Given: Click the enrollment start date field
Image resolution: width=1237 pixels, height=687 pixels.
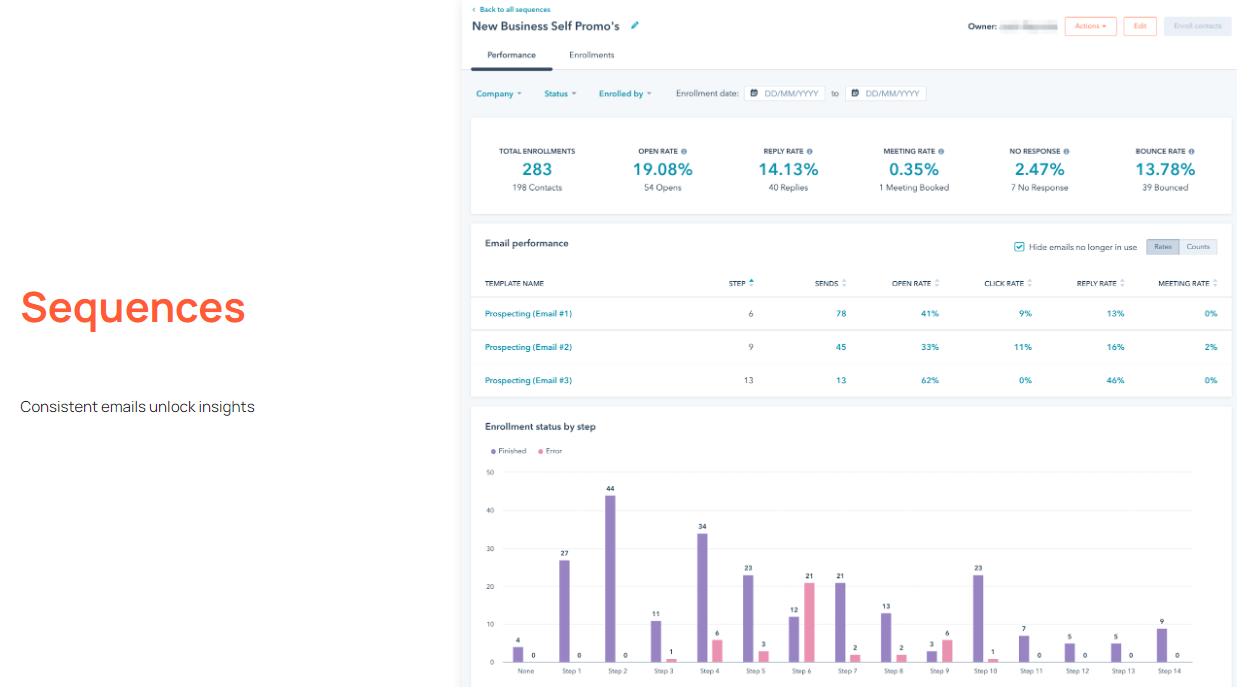Looking at the screenshot, I should [x=785, y=94].
